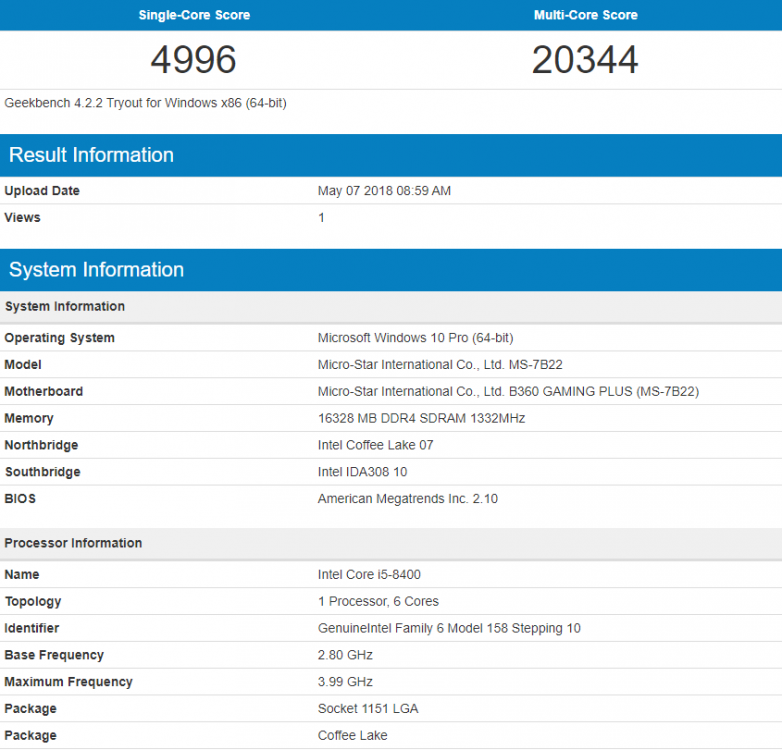Select the Socket 1151 LGA value

[x=368, y=709]
